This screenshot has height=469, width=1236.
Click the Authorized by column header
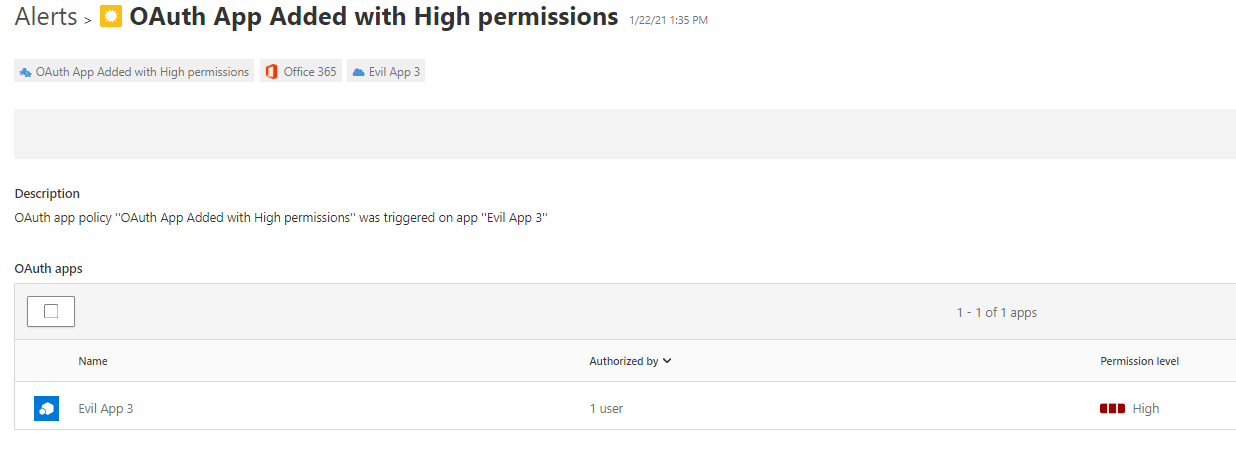[624, 361]
